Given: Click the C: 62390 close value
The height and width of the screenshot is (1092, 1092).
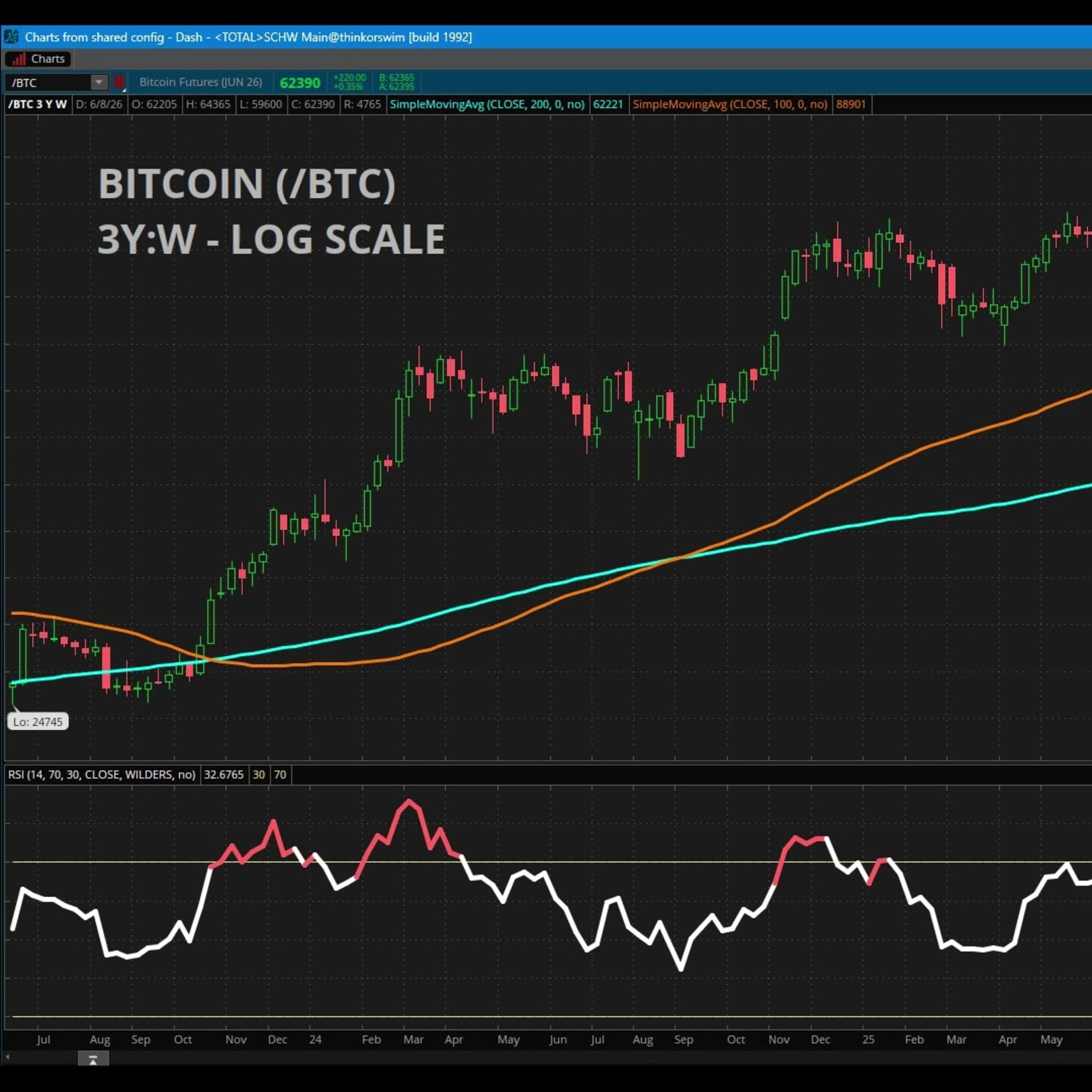Looking at the screenshot, I should point(313,104).
